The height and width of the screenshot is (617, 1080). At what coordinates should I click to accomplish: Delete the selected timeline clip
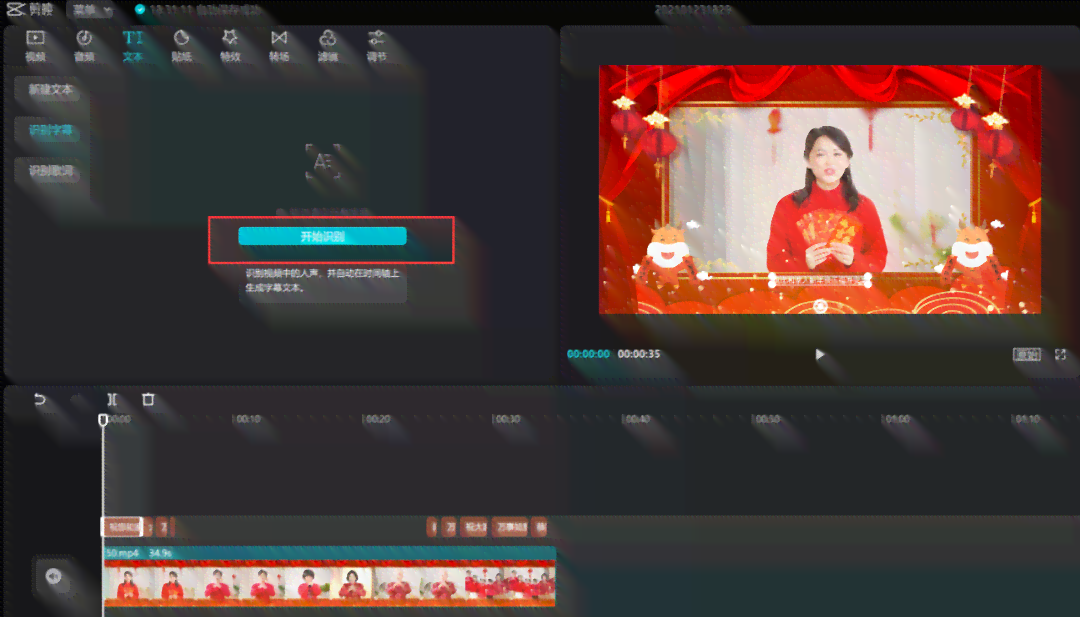pos(148,399)
